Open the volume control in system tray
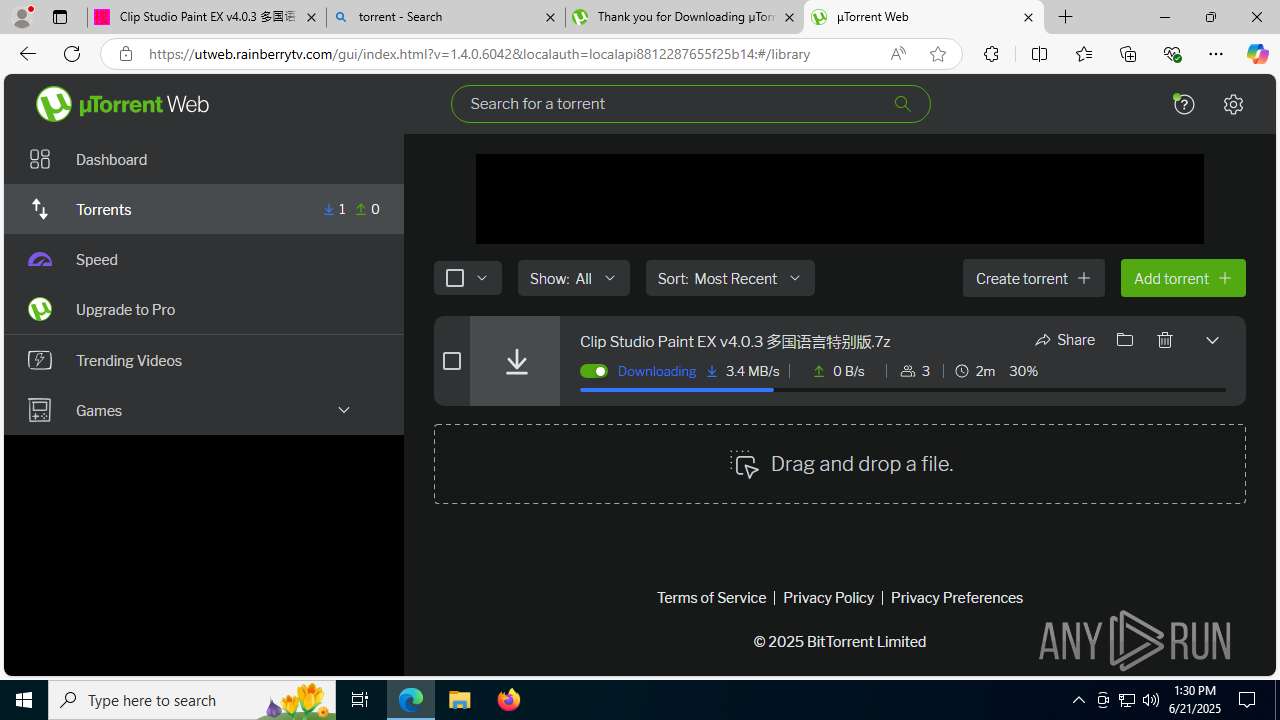1280x720 pixels. (1151, 700)
